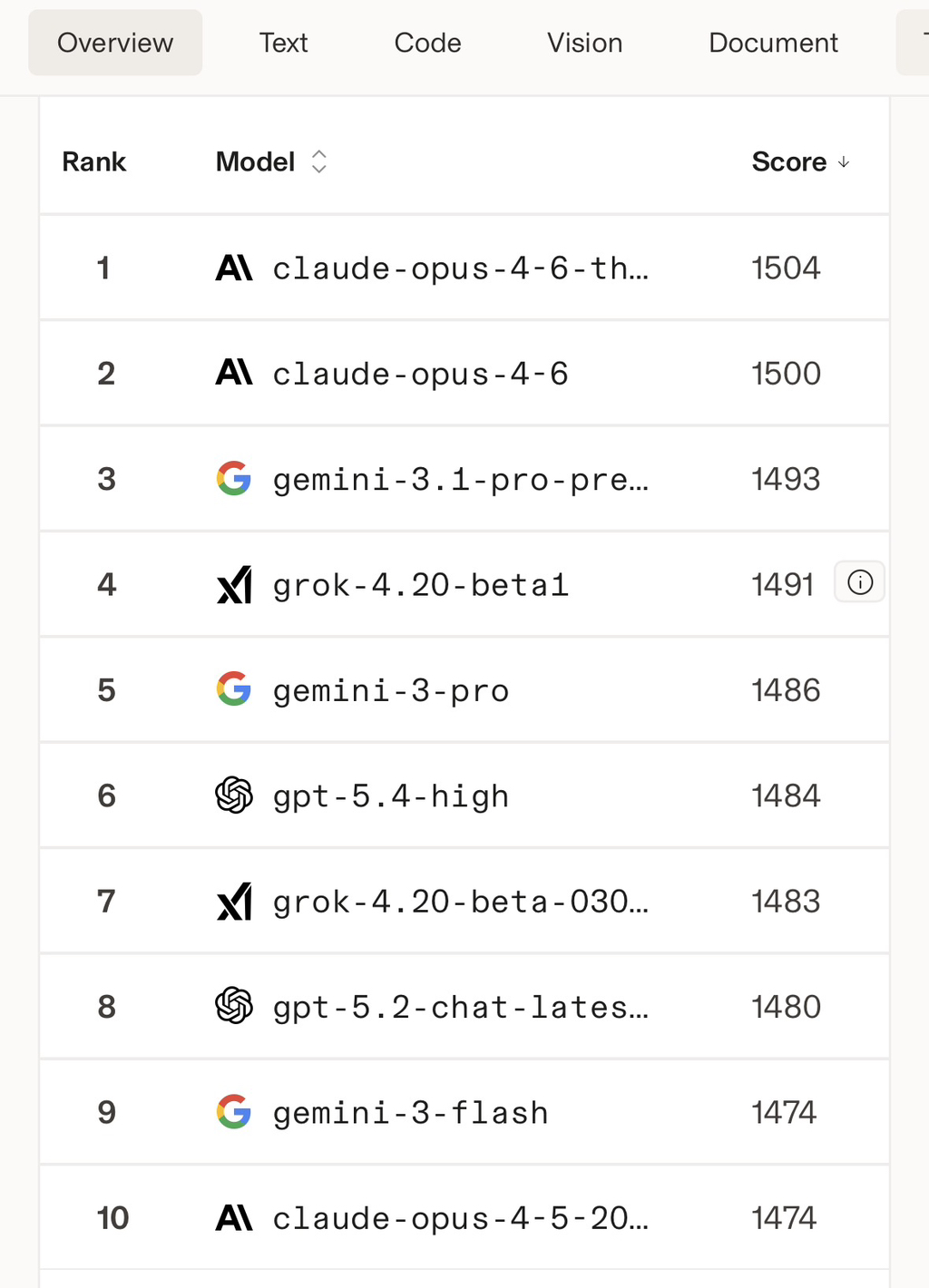Click the xAI logo beside grok-4.20-beta1

click(234, 584)
